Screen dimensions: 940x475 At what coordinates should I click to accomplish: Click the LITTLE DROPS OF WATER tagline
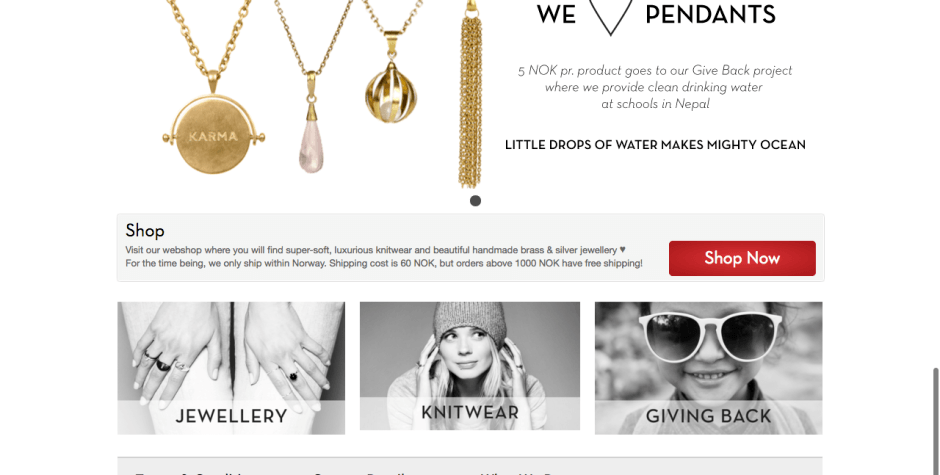(655, 145)
